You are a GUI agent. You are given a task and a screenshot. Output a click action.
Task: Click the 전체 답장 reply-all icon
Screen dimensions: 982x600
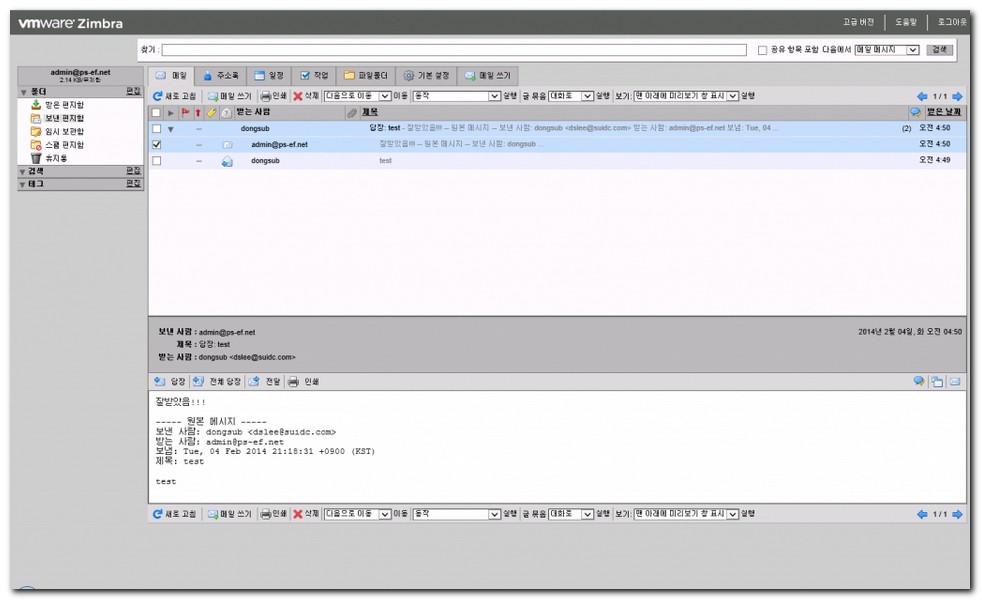pyautogui.click(x=198, y=382)
